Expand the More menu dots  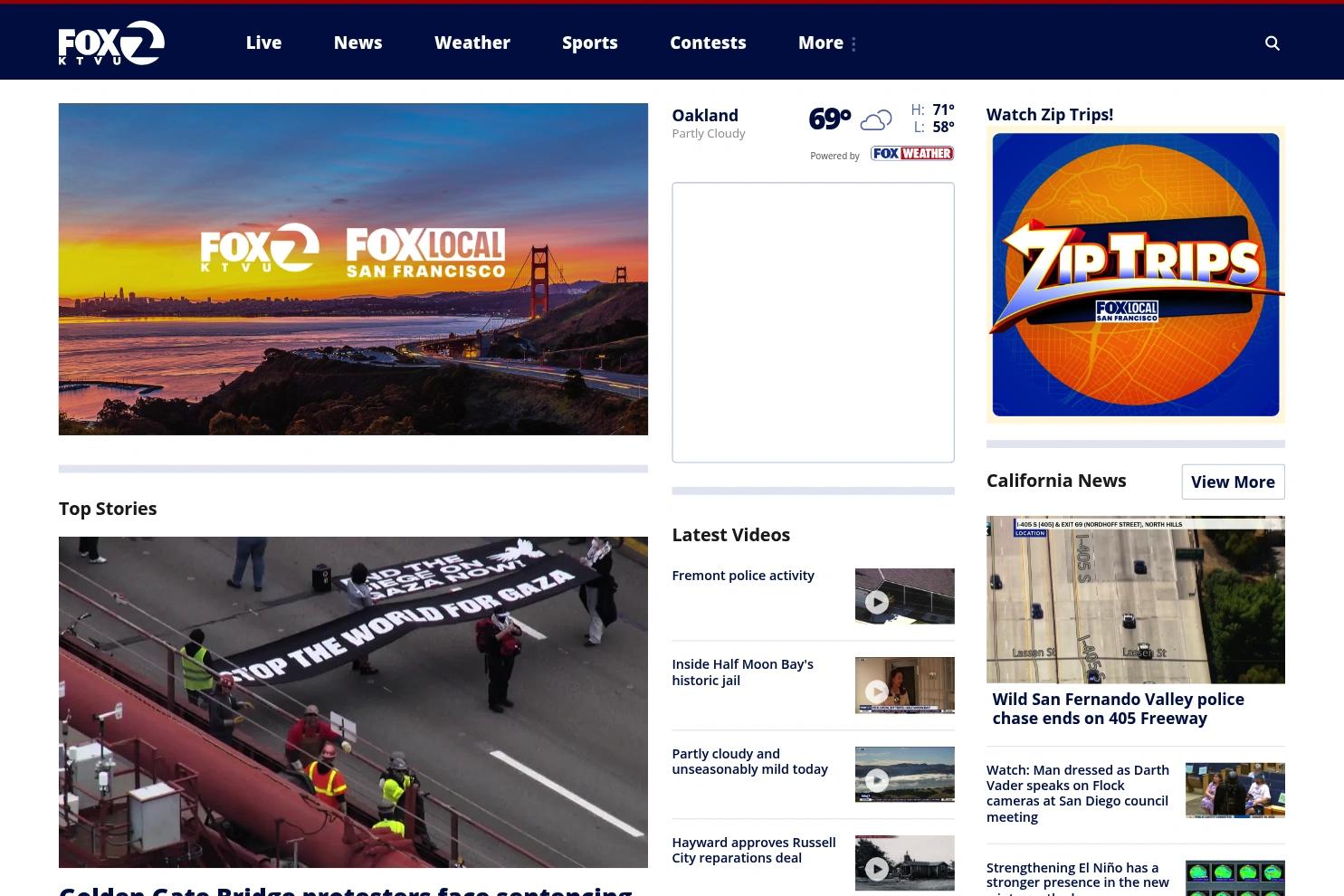[853, 43]
